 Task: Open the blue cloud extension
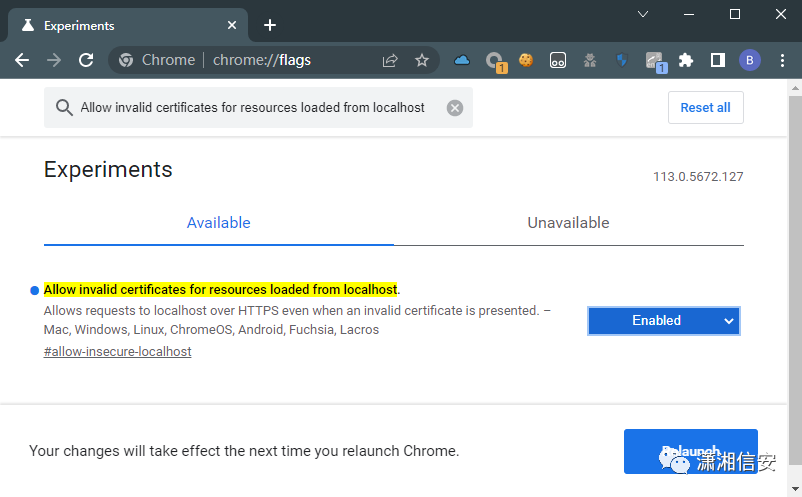[x=462, y=60]
